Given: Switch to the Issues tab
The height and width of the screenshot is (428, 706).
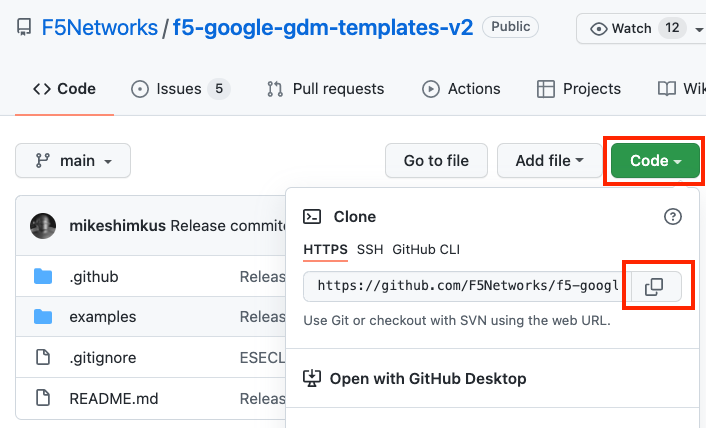Looking at the screenshot, I should [x=180, y=89].
